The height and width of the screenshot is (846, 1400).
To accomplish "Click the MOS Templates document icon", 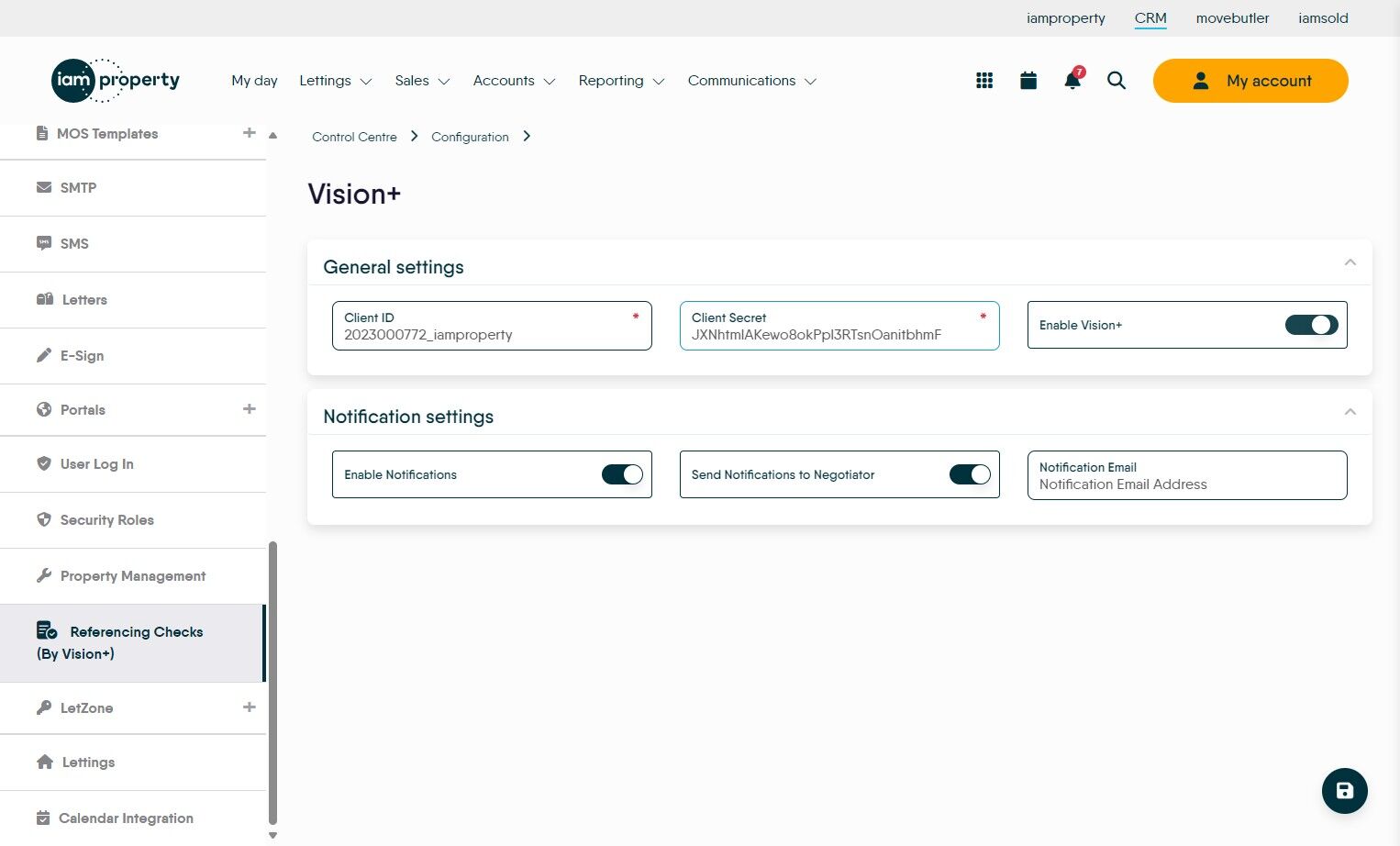I will [x=42, y=133].
